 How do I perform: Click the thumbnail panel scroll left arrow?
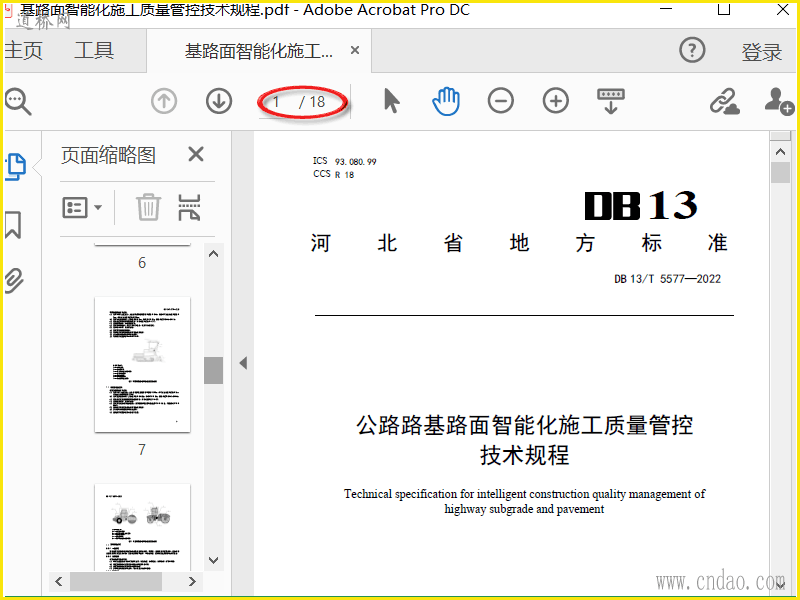tap(59, 581)
